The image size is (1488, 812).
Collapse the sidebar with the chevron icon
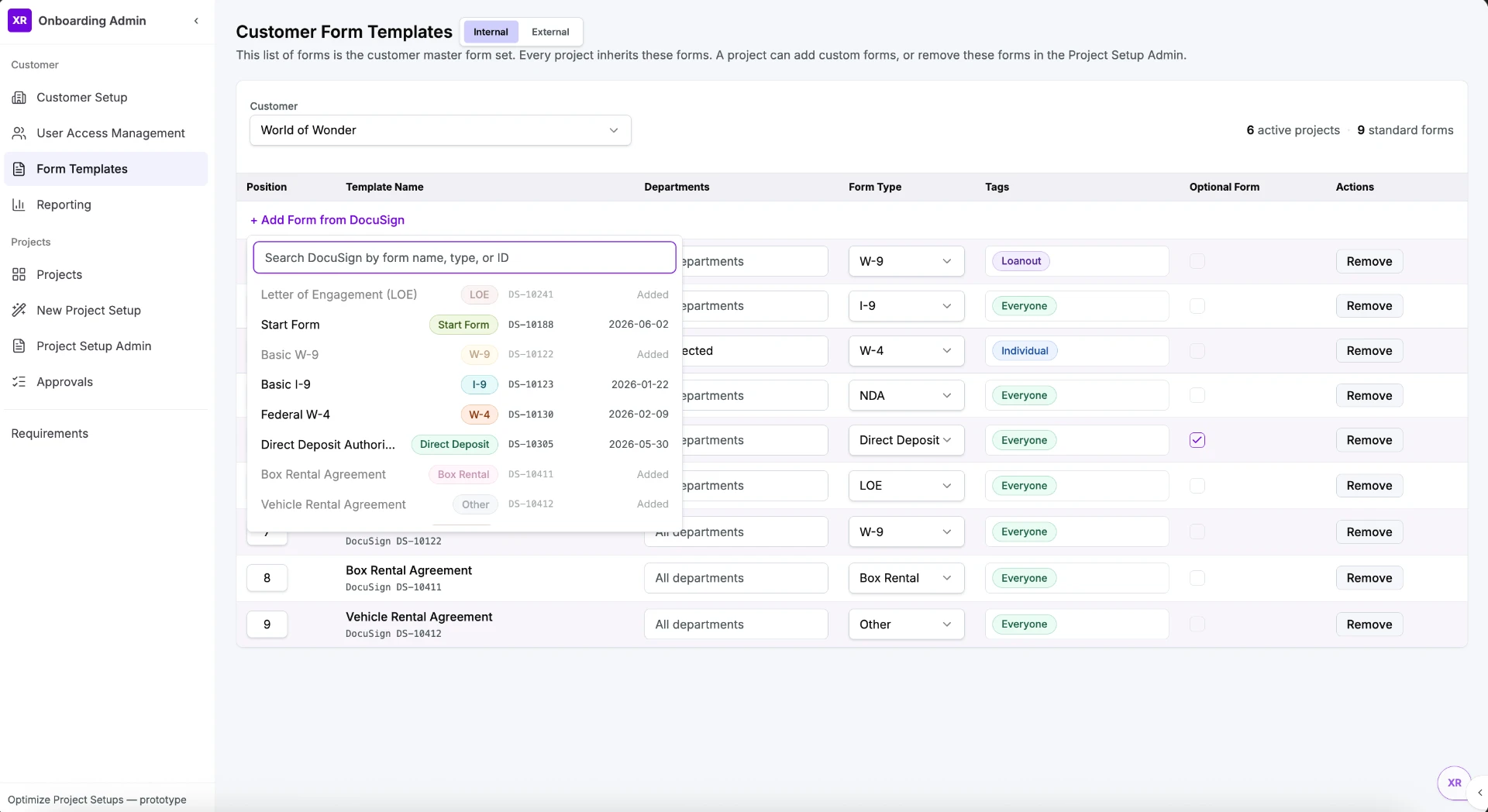pos(196,21)
